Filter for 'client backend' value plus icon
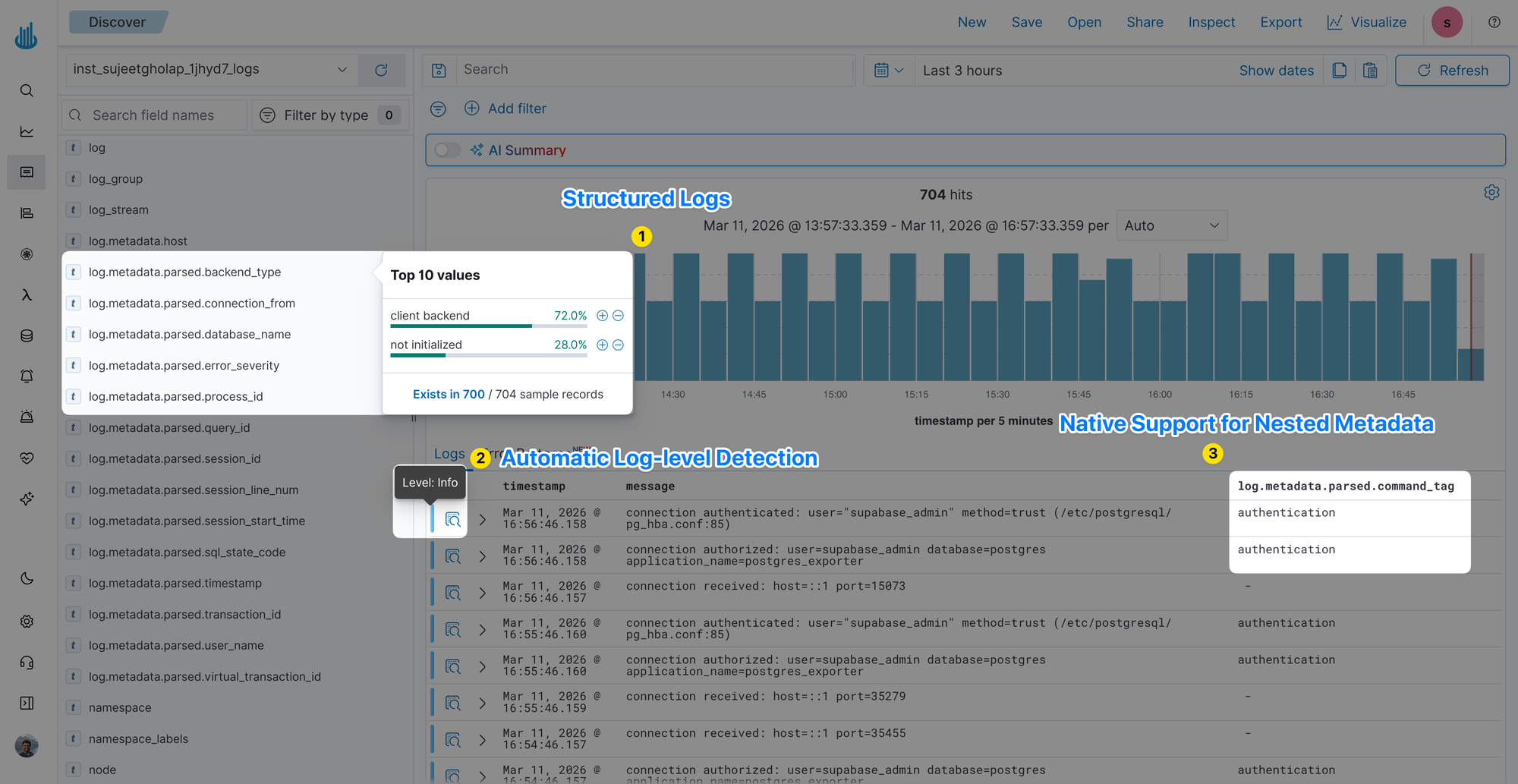This screenshot has height=784, width=1518. click(x=602, y=316)
